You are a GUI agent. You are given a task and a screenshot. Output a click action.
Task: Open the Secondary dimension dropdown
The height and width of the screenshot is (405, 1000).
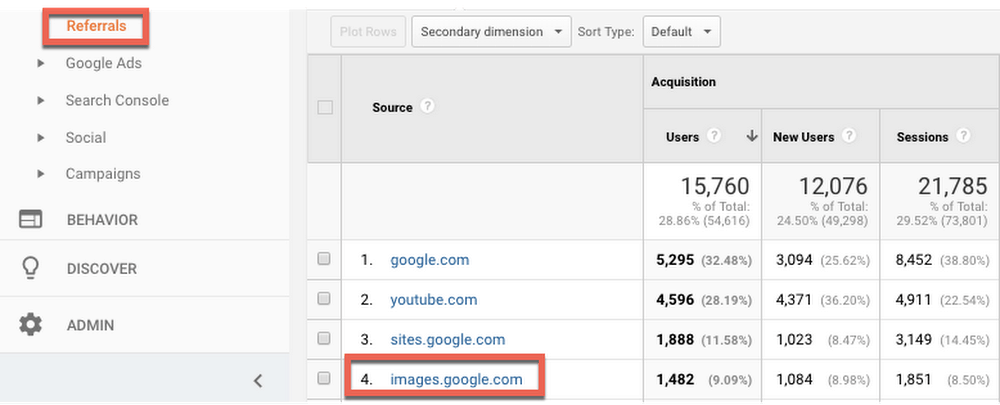(x=491, y=32)
